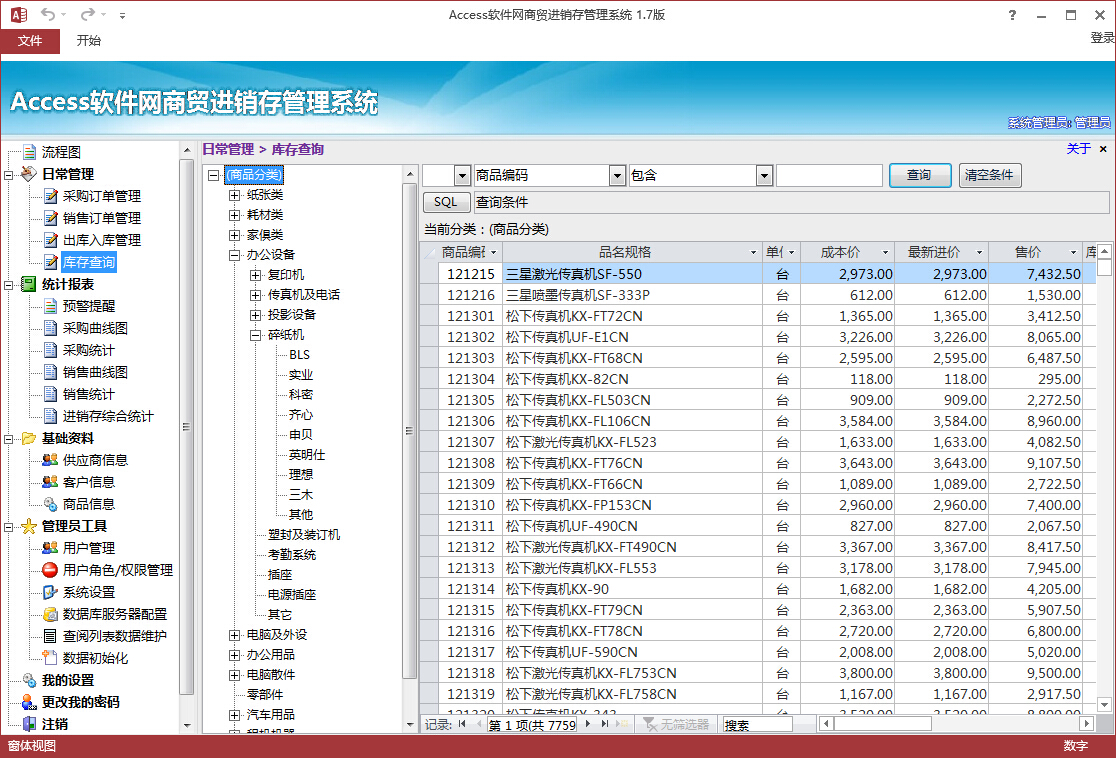Click the Access application icon in title bar

point(19,14)
